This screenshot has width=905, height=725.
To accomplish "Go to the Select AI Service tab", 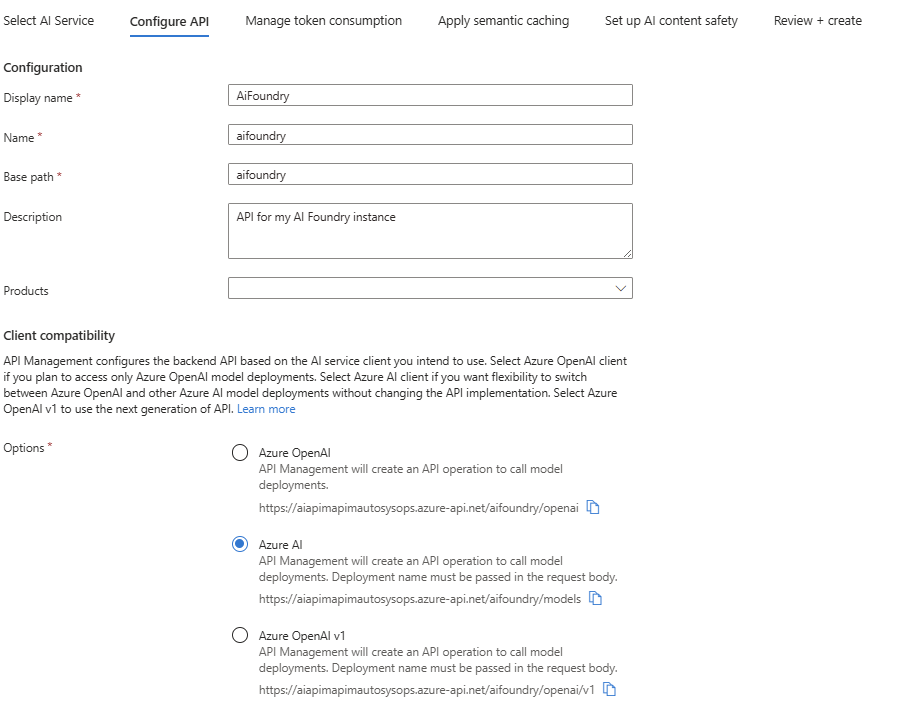I will coord(48,21).
